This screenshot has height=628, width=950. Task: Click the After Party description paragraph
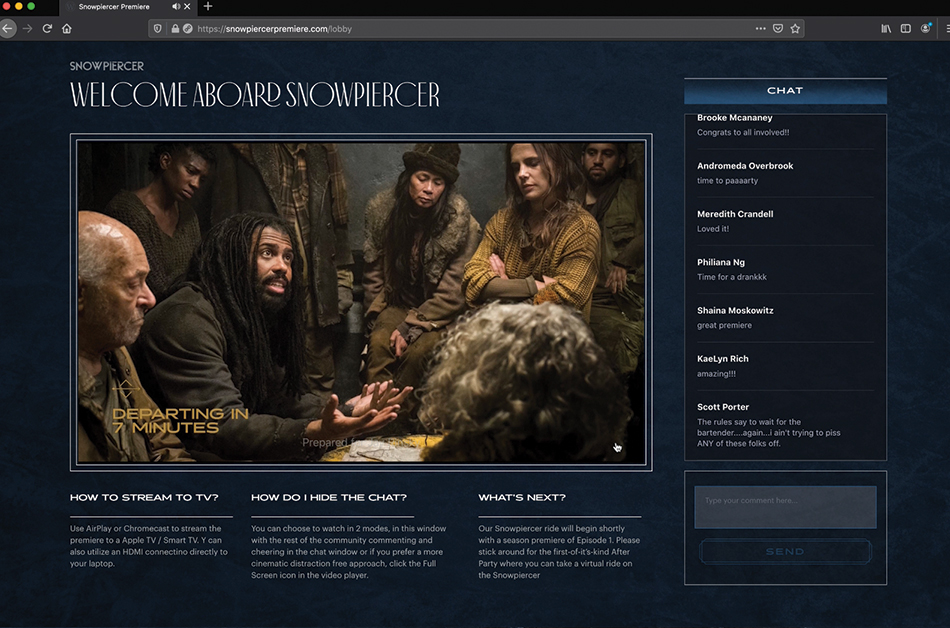pos(559,552)
